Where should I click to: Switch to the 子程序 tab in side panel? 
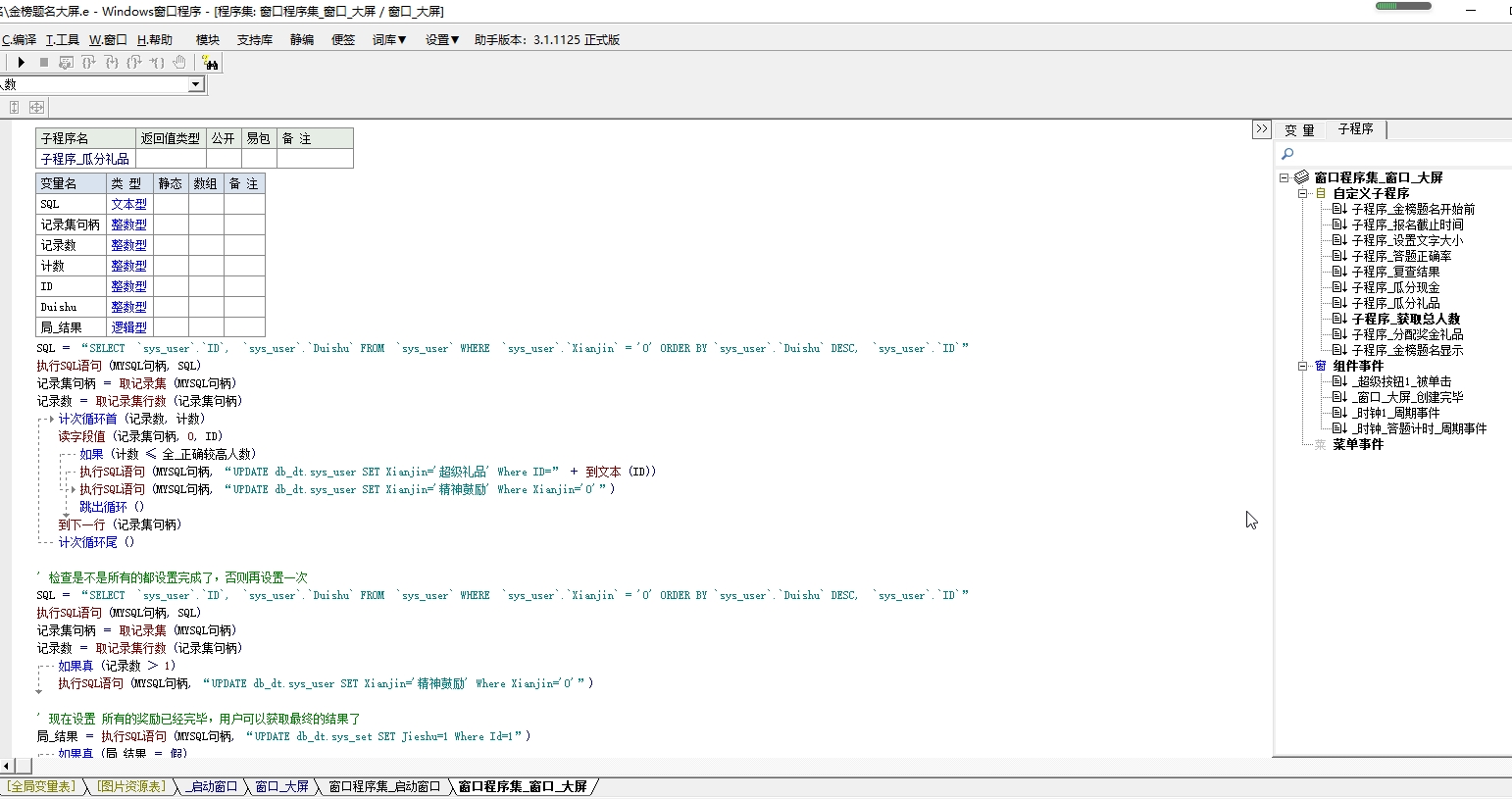[x=1355, y=129]
